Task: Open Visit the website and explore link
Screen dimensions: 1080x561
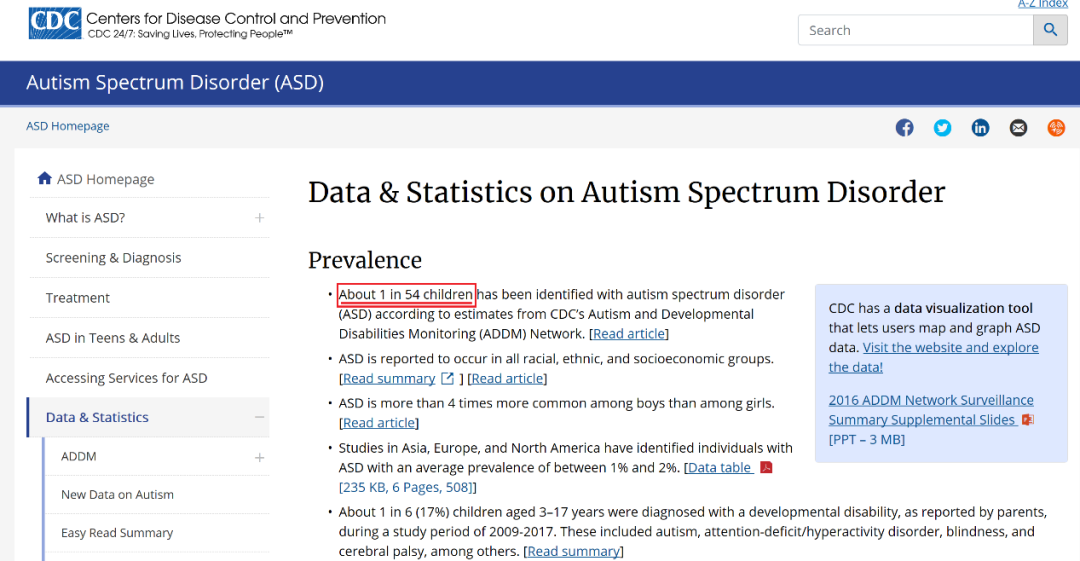Action: tap(933, 357)
